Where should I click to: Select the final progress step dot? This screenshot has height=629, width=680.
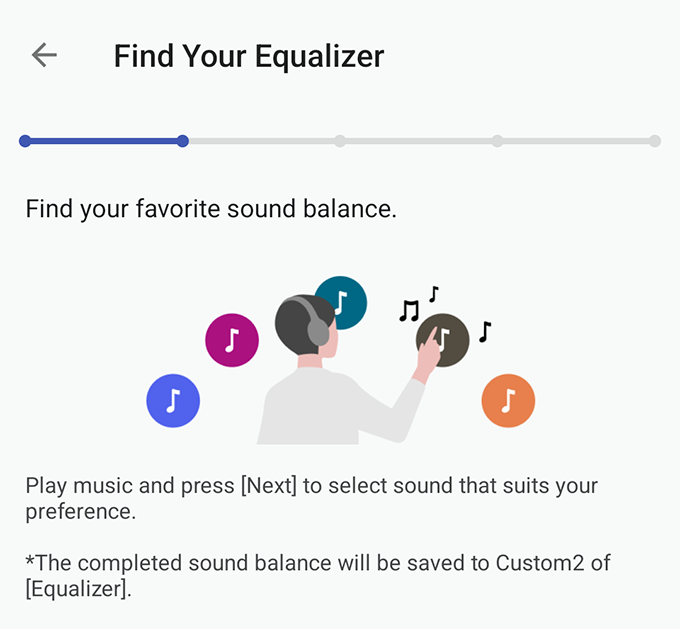pyautogui.click(x=655, y=141)
